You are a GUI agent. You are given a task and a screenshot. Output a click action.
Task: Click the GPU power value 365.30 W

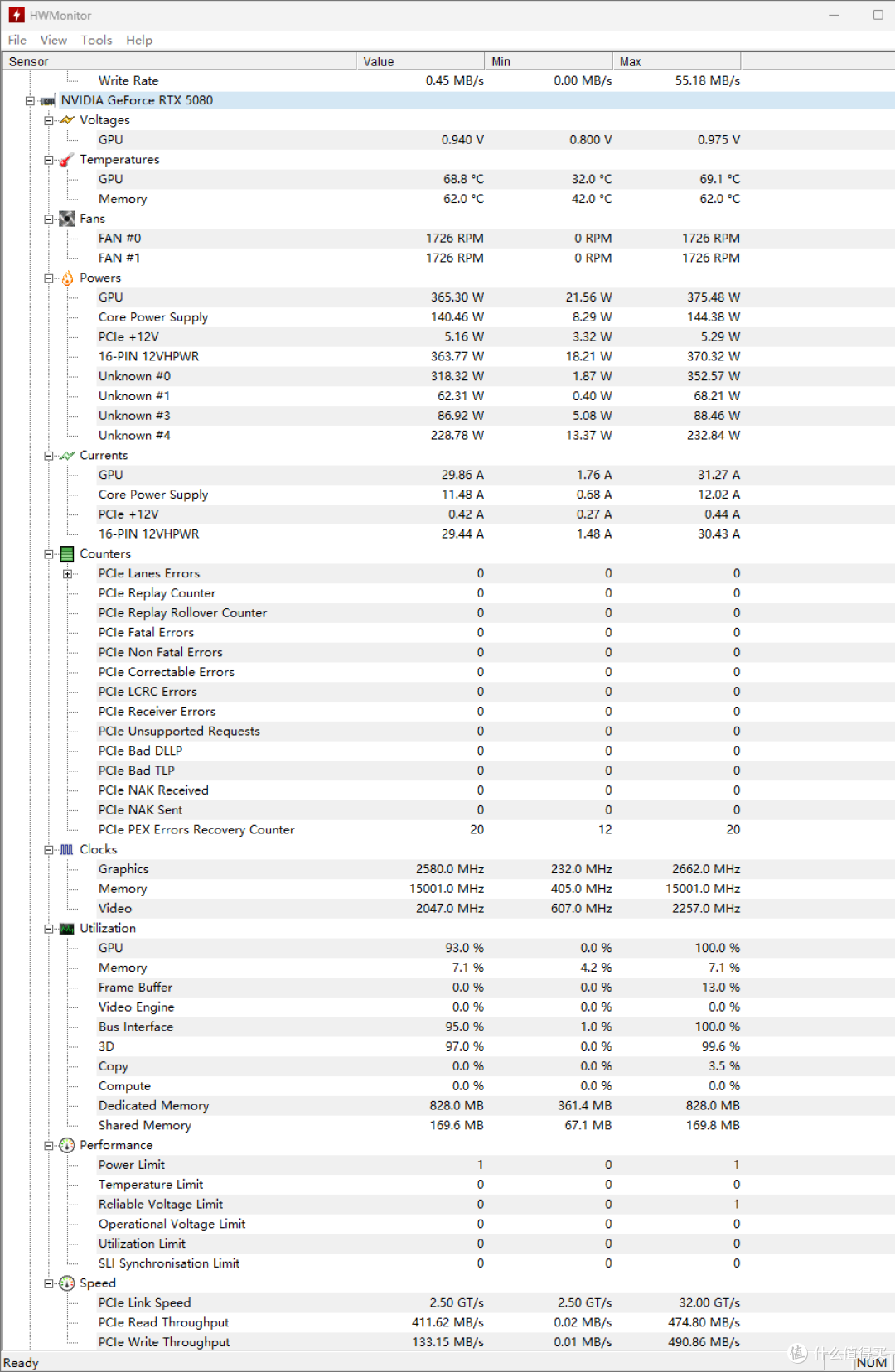click(x=457, y=297)
